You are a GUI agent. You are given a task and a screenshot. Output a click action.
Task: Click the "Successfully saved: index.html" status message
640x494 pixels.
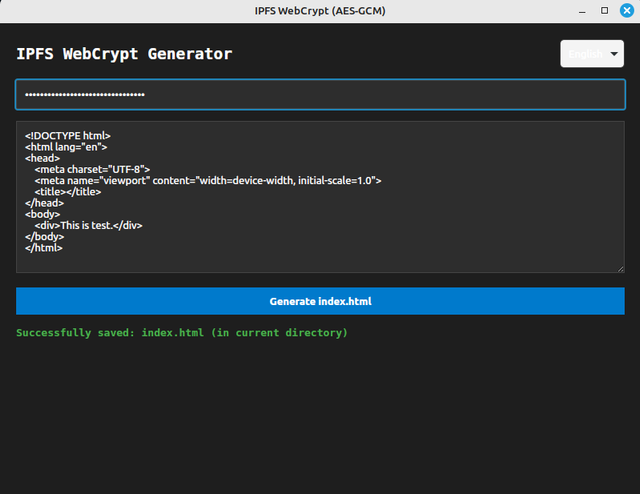[182, 333]
